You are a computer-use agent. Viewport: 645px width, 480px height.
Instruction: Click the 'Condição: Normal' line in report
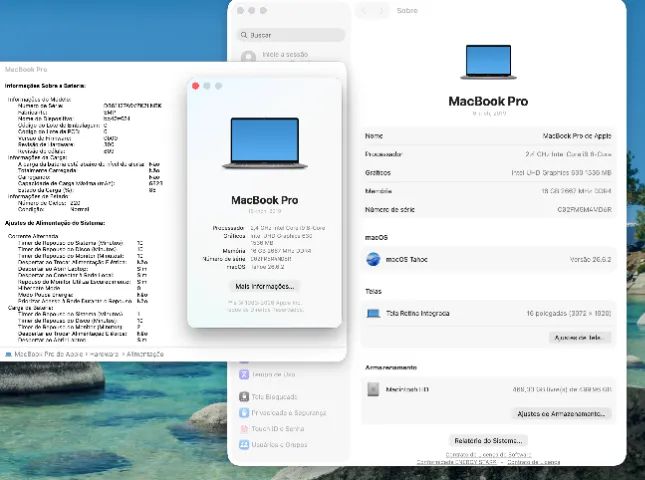(x=53, y=209)
